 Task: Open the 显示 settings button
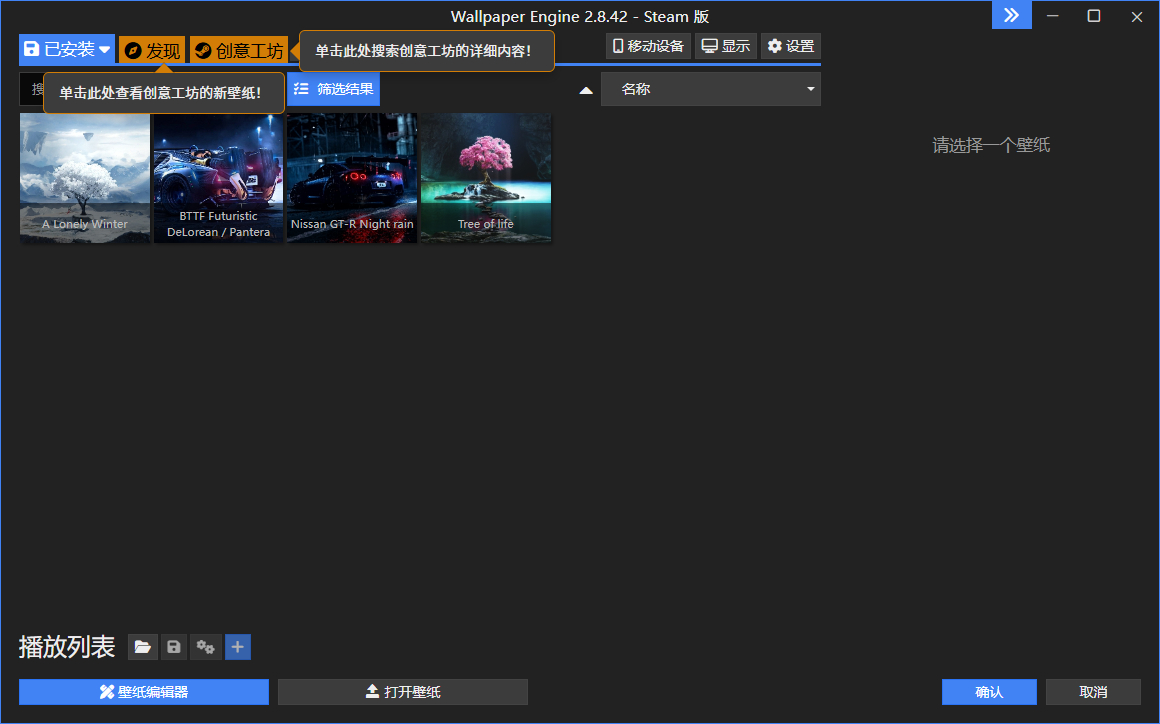[x=726, y=46]
